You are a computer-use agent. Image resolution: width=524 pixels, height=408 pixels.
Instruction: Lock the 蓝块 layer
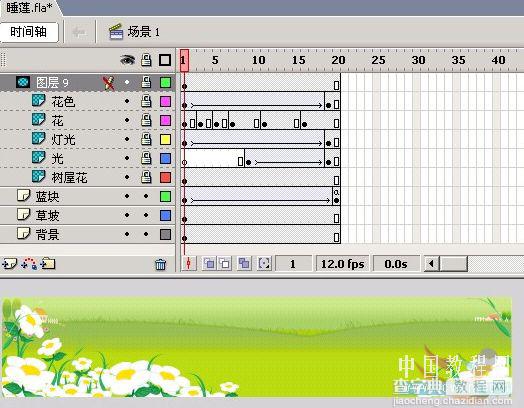(x=146, y=196)
